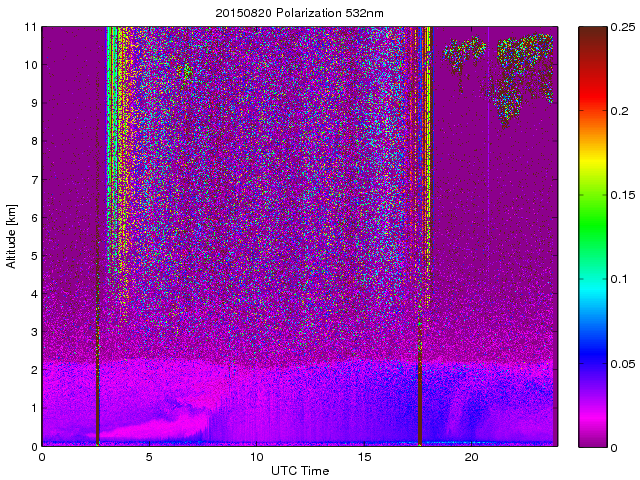Click the small cloud patch near hour 19.5
This screenshot has width=640, height=480.
pos(465,50)
